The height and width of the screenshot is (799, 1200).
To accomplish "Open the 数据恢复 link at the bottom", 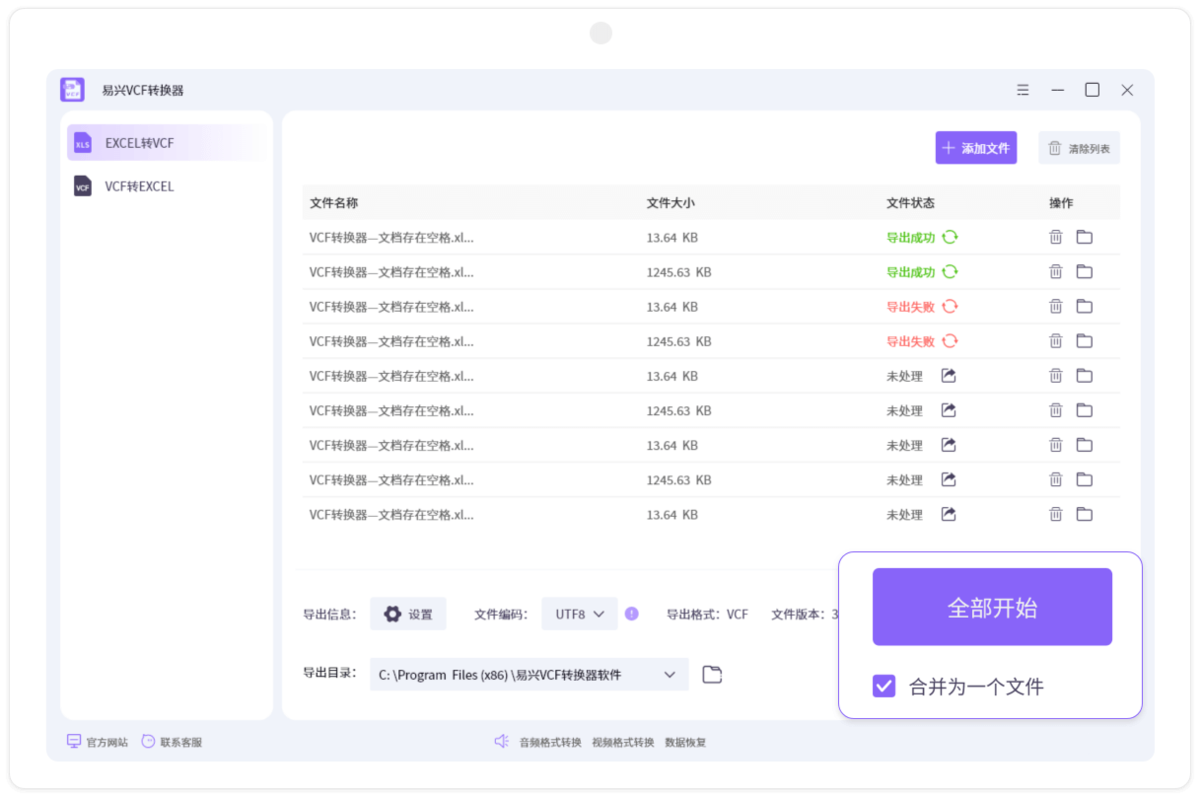I will point(686,741).
